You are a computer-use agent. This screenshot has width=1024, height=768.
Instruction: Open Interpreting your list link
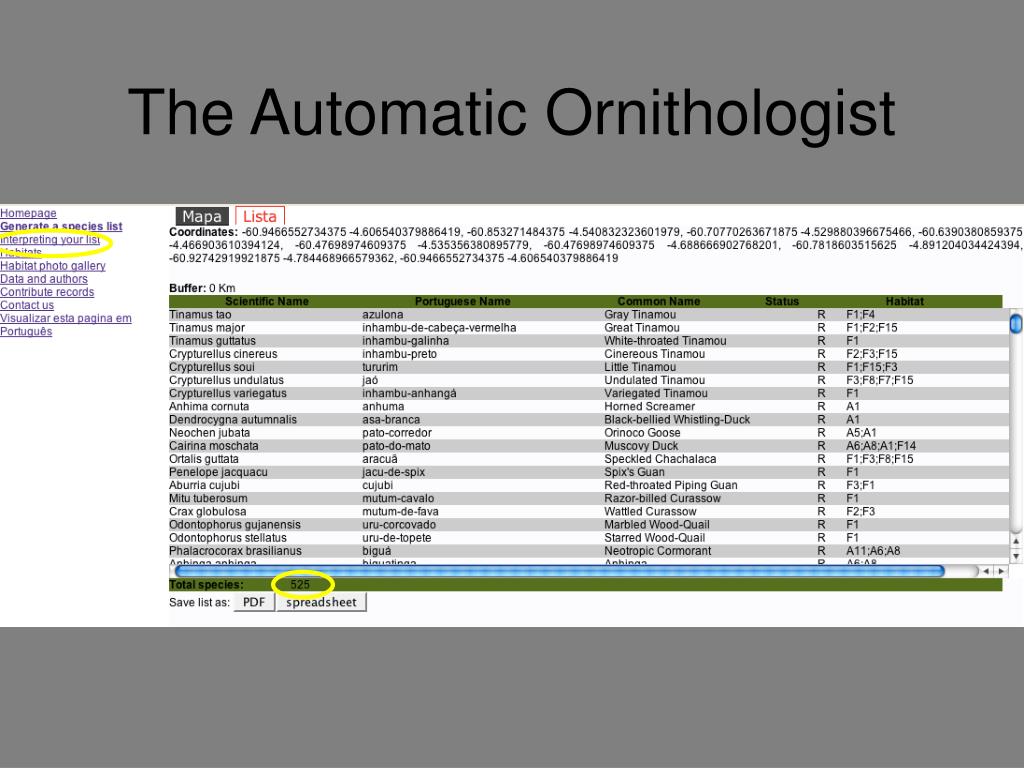pos(50,240)
